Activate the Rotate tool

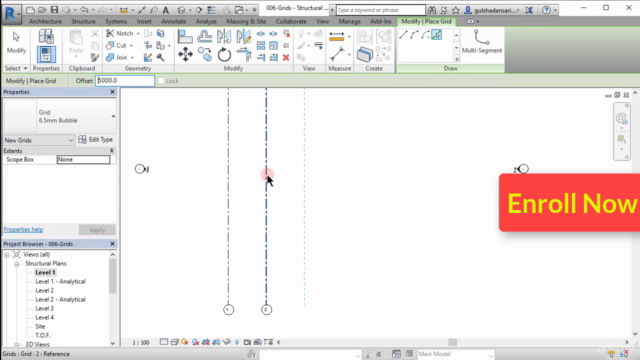[224, 54]
